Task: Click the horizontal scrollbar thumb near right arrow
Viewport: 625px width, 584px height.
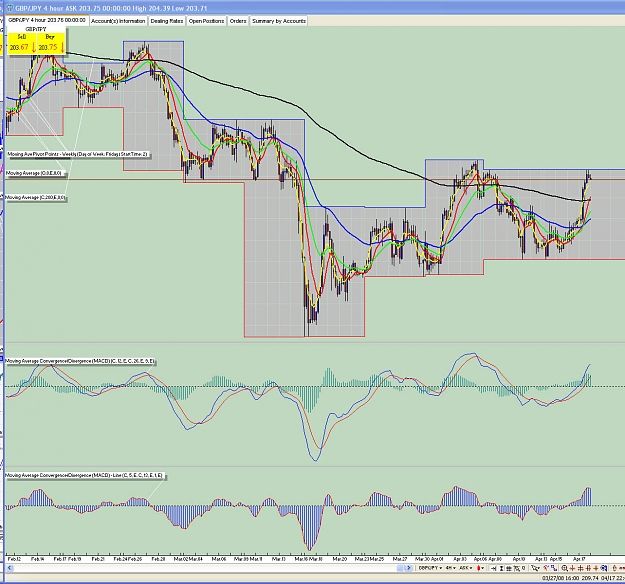Action: [x=401, y=568]
